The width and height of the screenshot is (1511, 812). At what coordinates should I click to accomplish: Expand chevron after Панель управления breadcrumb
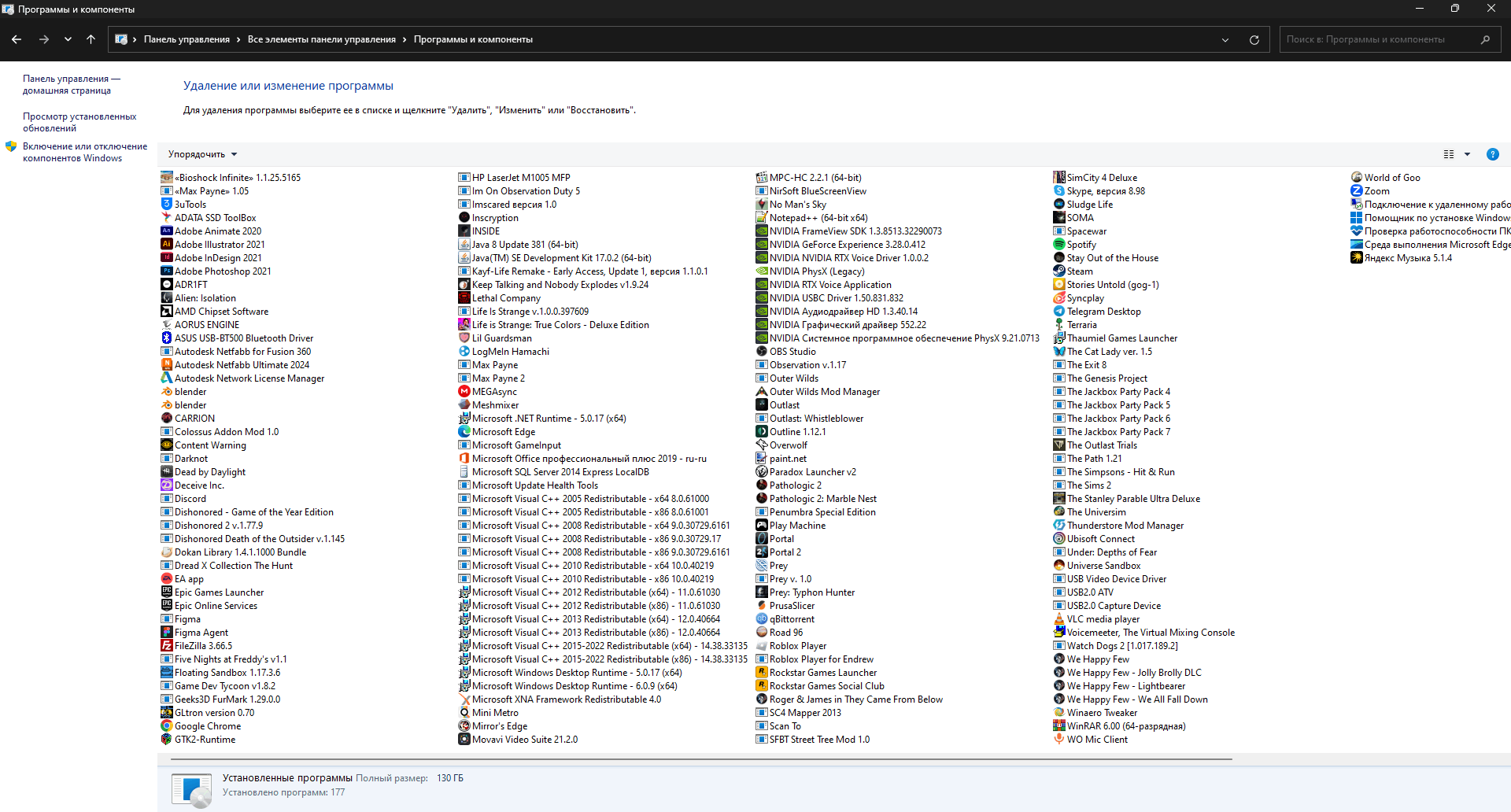pos(238,39)
